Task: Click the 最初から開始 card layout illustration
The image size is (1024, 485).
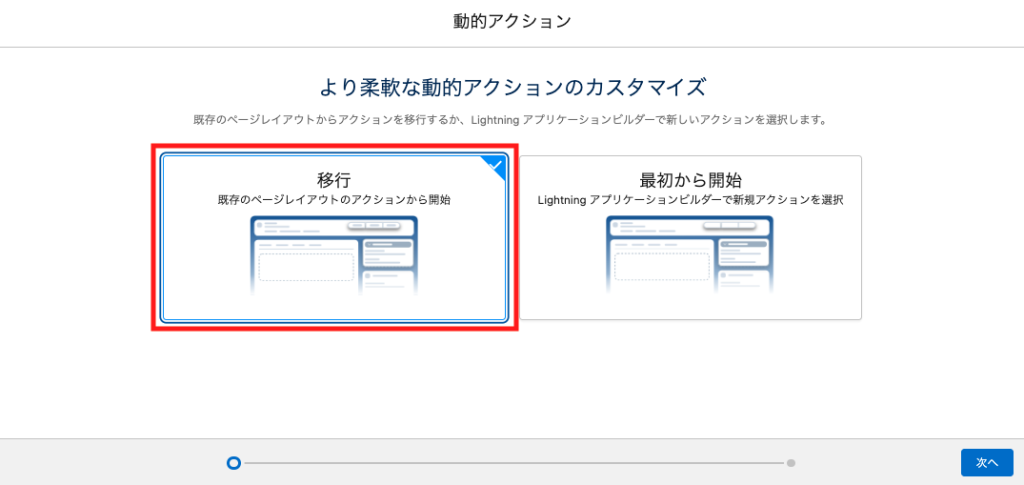Action: tap(690, 257)
